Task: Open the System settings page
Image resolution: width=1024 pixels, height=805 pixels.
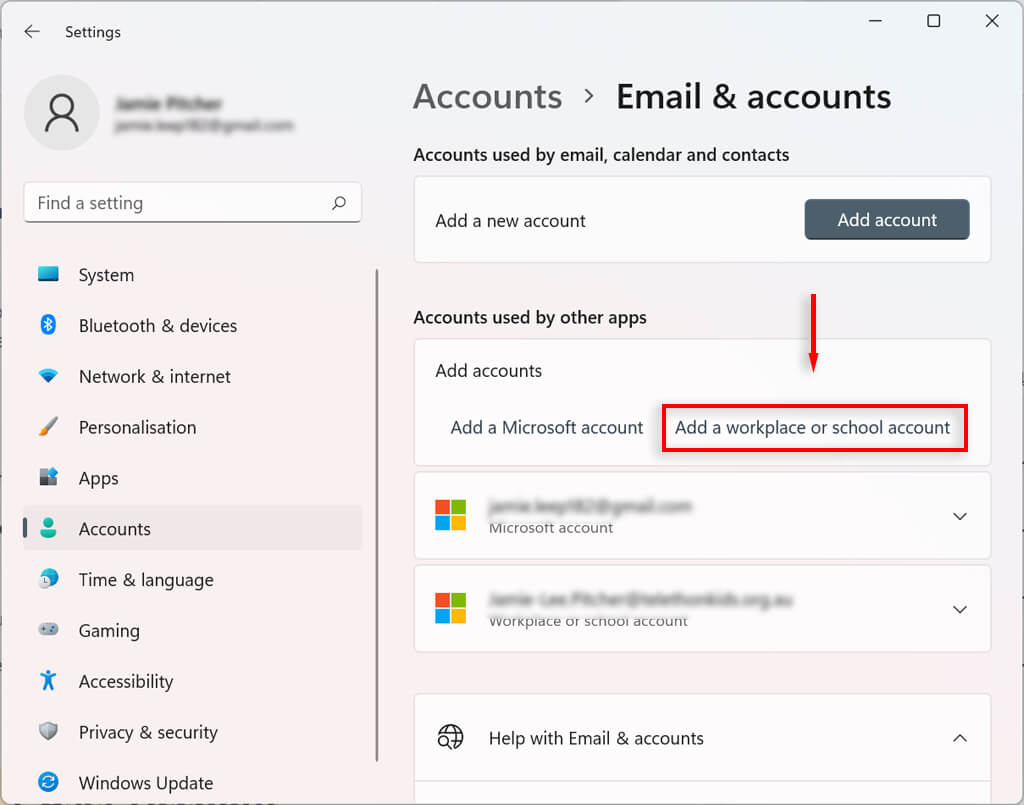Action: click(x=106, y=275)
